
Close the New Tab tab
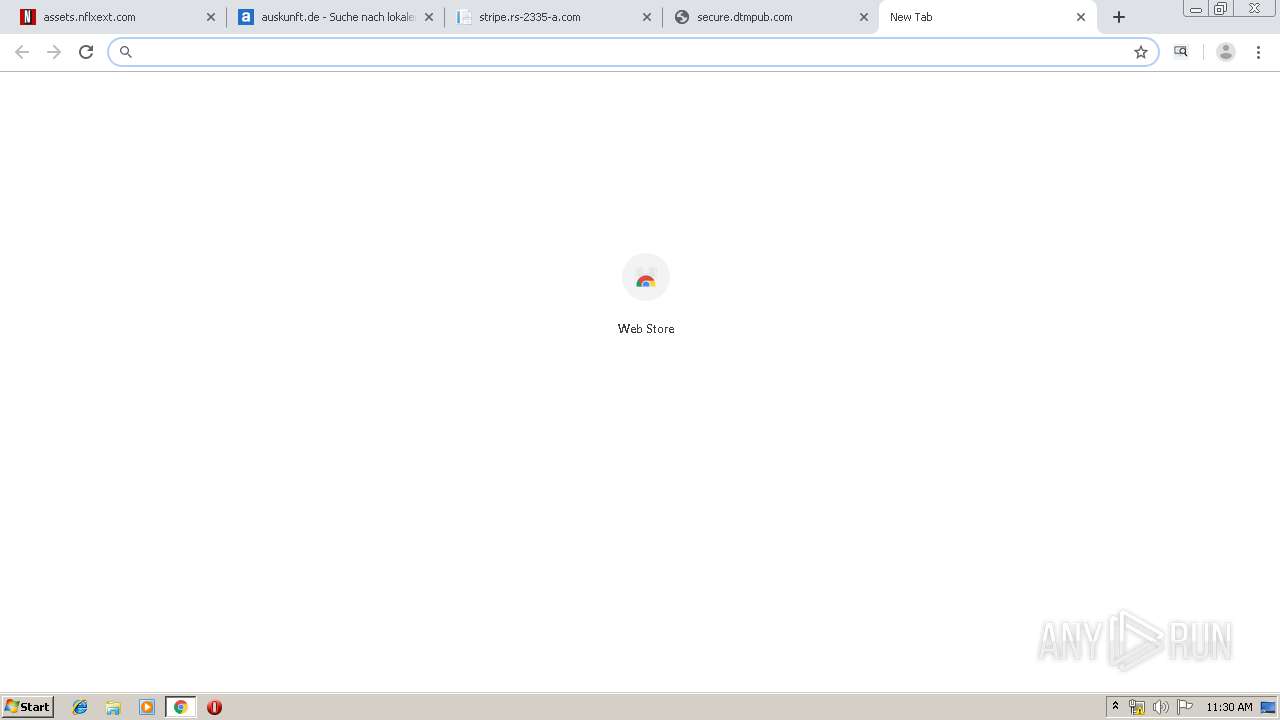pyautogui.click(x=1081, y=17)
